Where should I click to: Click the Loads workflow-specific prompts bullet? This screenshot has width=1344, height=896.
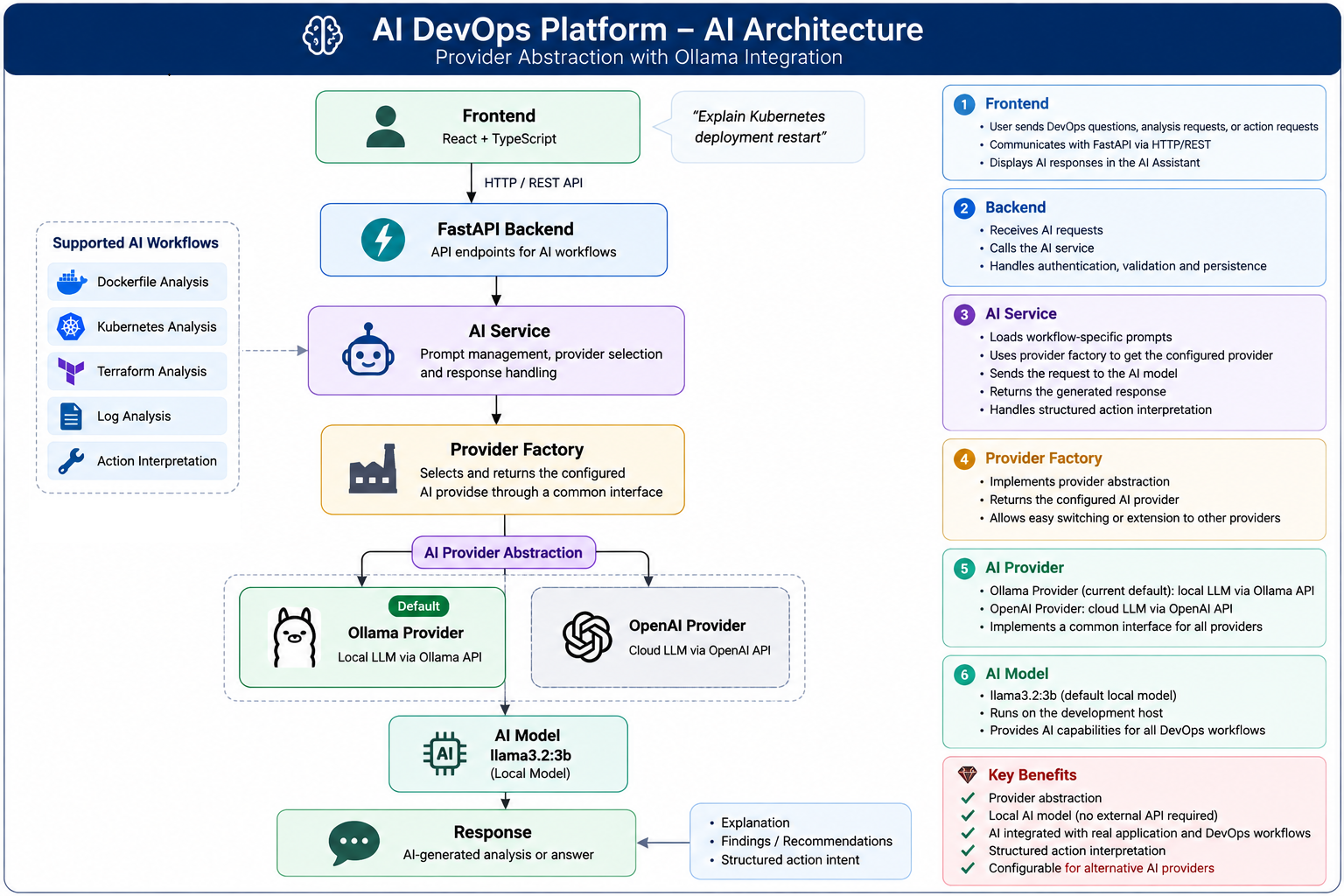tap(1081, 337)
